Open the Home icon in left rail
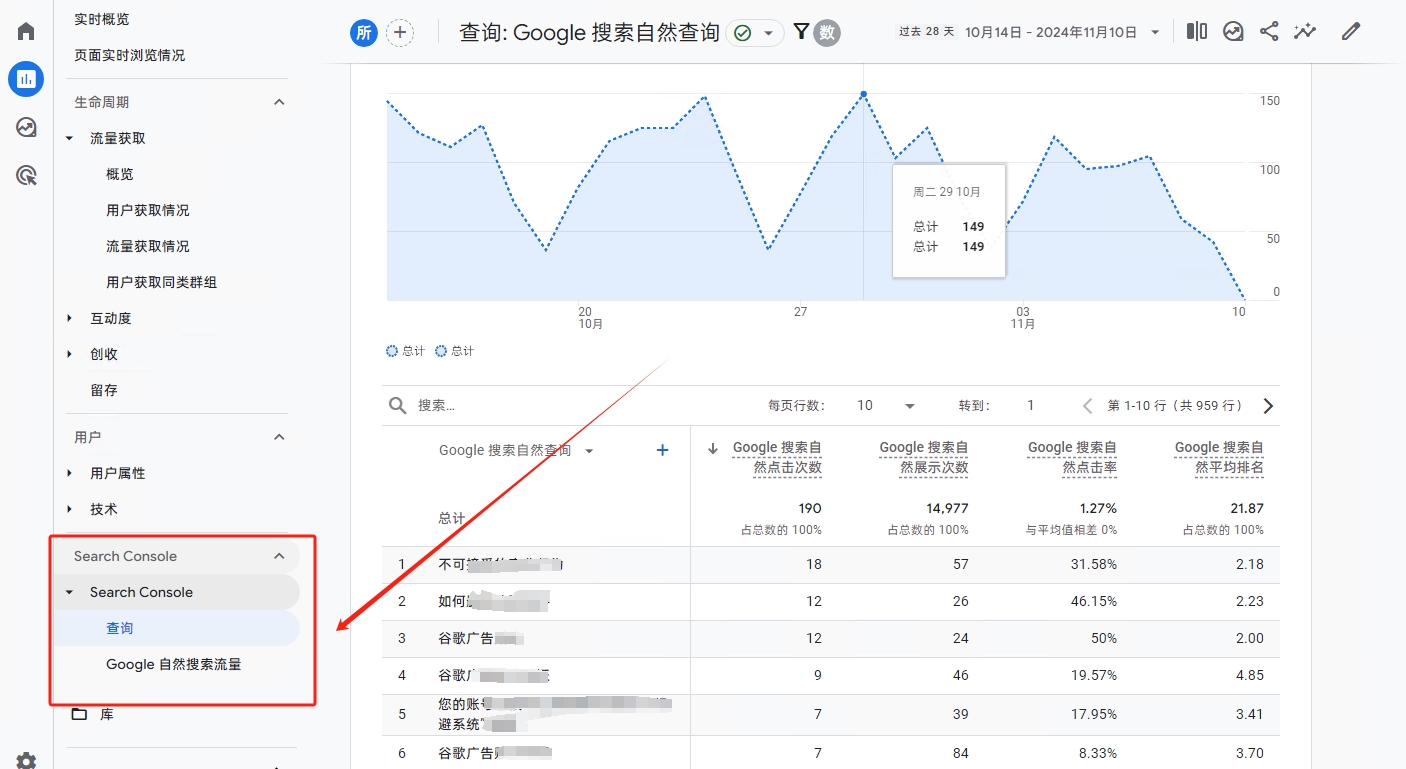 (x=26, y=31)
